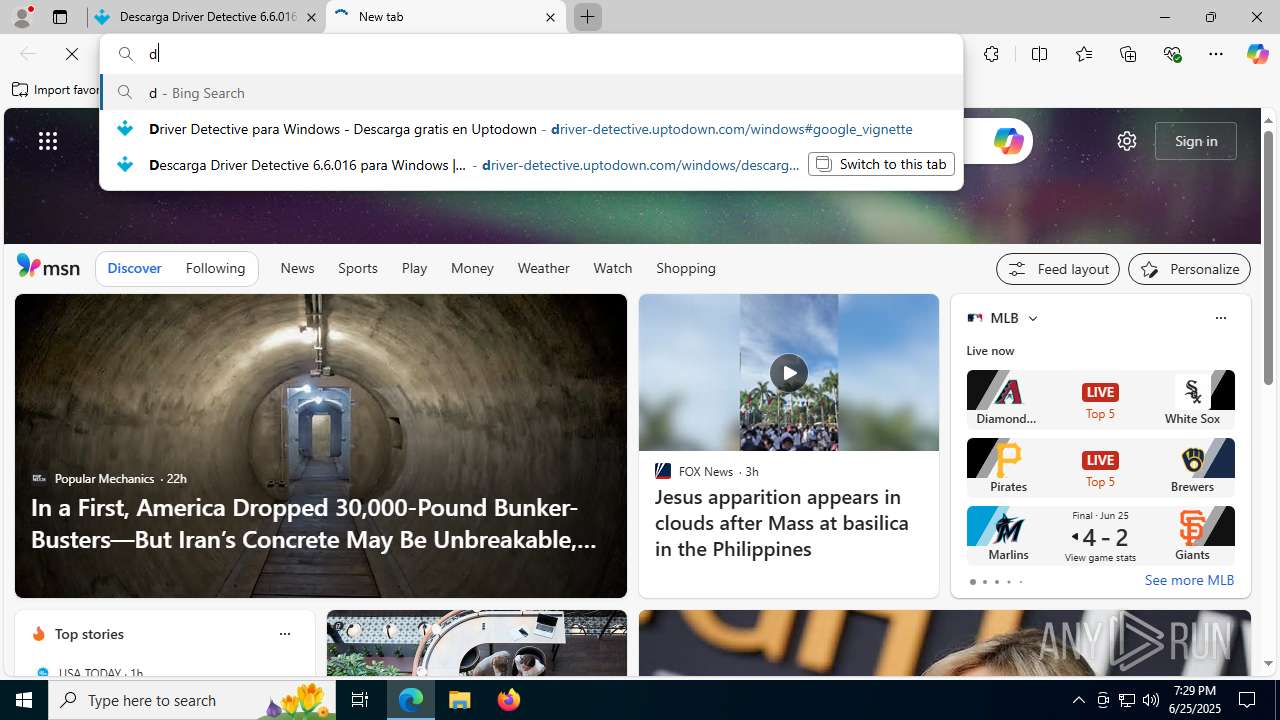Open File Explorer from taskbar
The width and height of the screenshot is (1280, 720).
click(460, 700)
